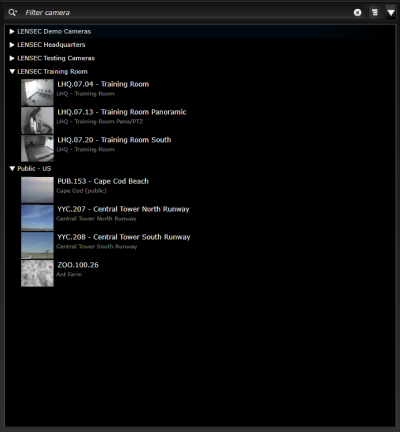Click the search magnifier icon
Image resolution: width=400 pixels, height=432 pixels.
(x=12, y=13)
